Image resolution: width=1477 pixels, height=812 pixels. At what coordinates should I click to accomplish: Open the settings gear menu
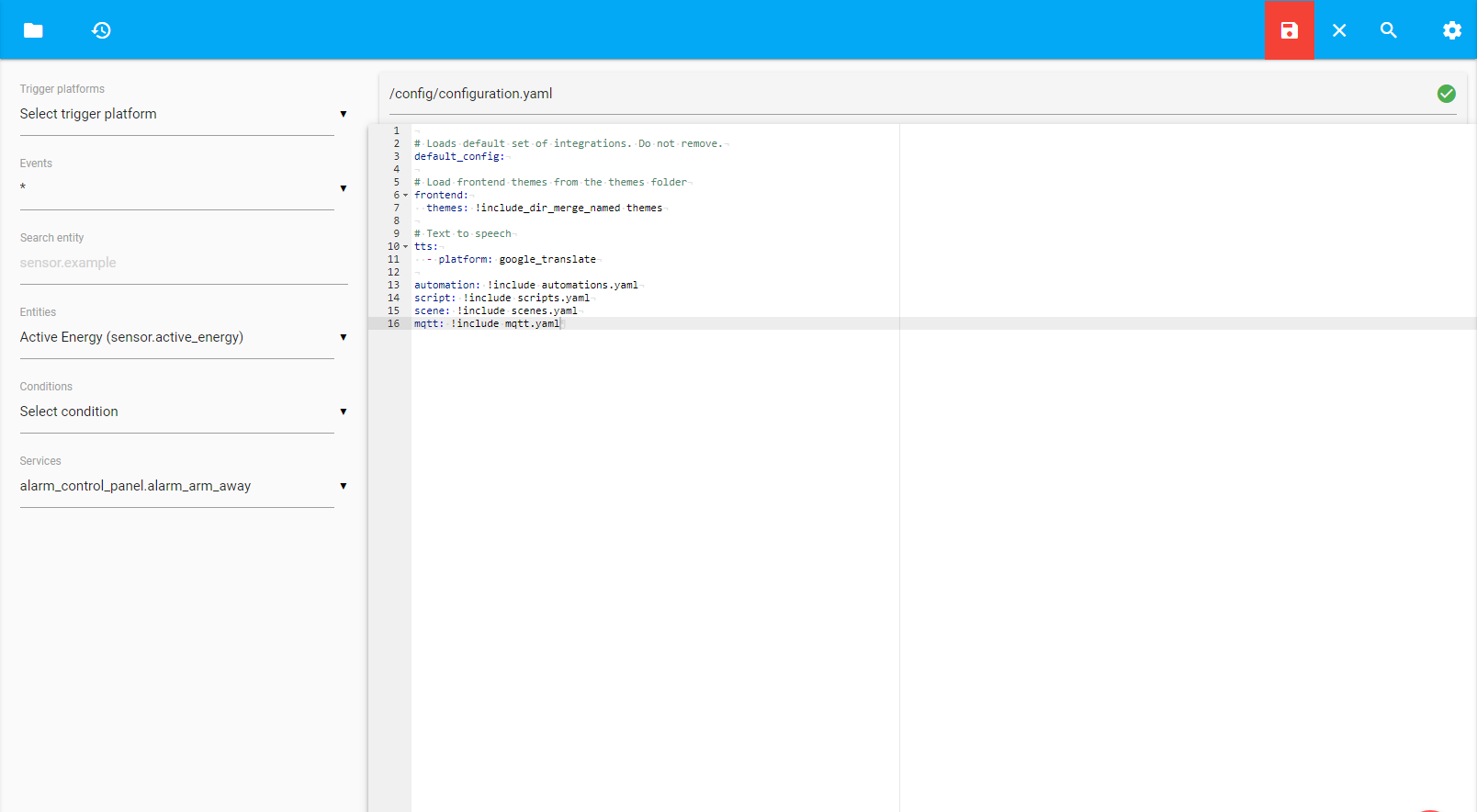click(1452, 30)
